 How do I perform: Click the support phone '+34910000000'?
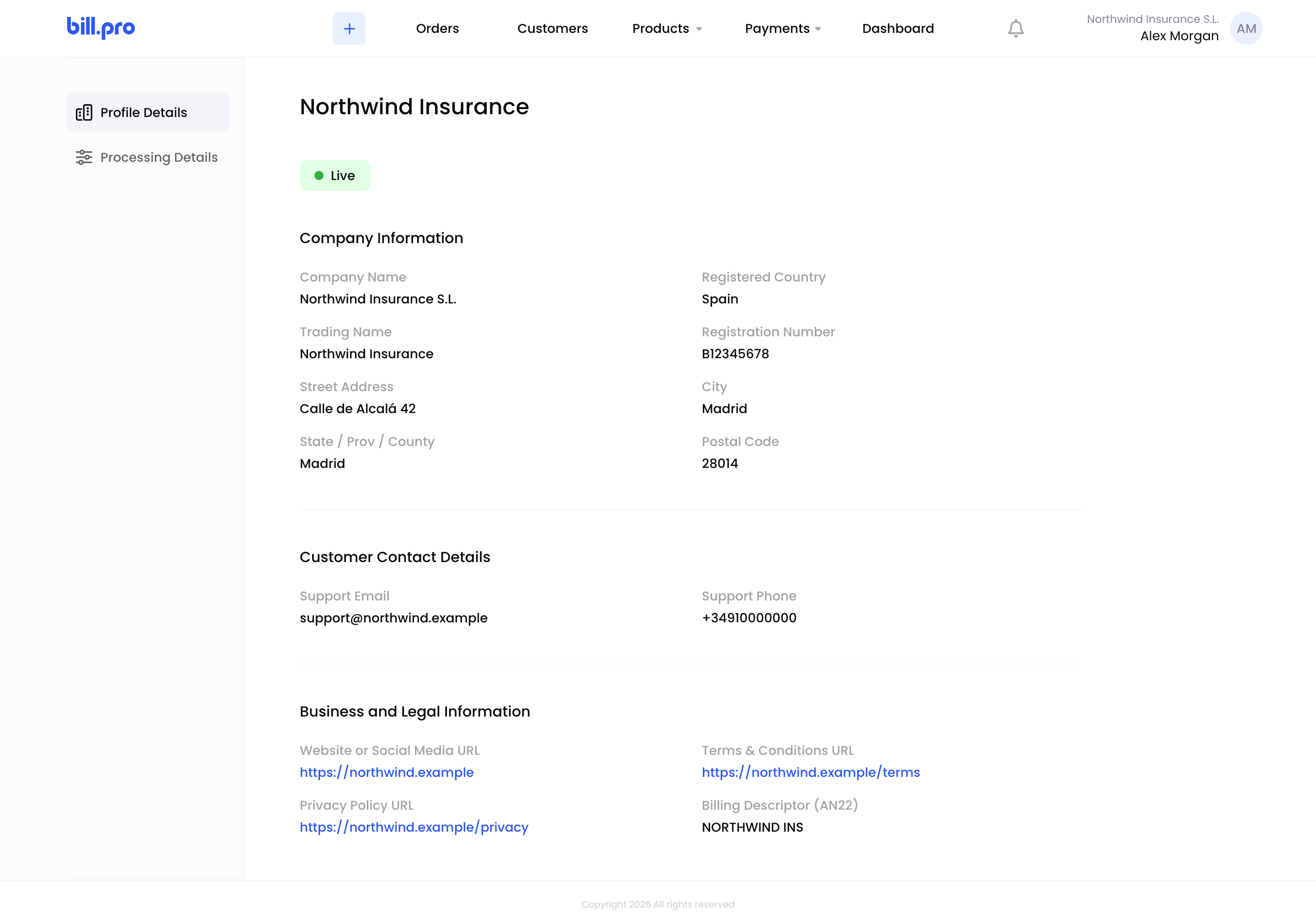[x=749, y=618]
